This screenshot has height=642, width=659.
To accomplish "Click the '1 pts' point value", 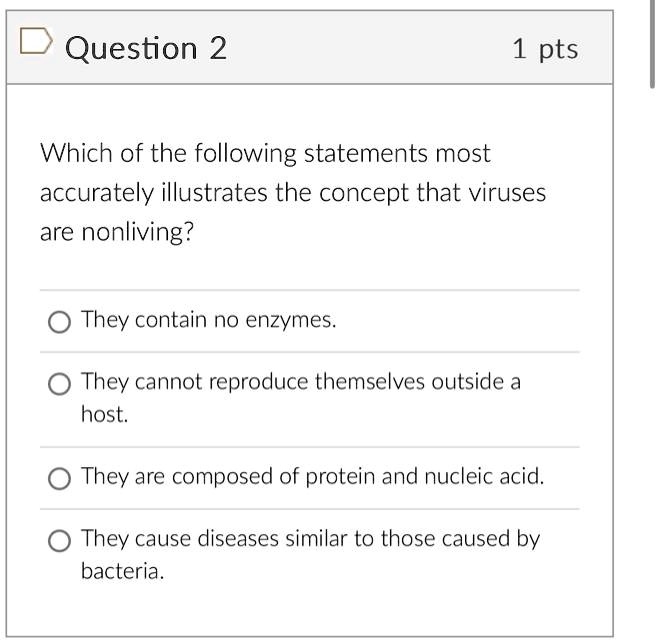I will (545, 50).
